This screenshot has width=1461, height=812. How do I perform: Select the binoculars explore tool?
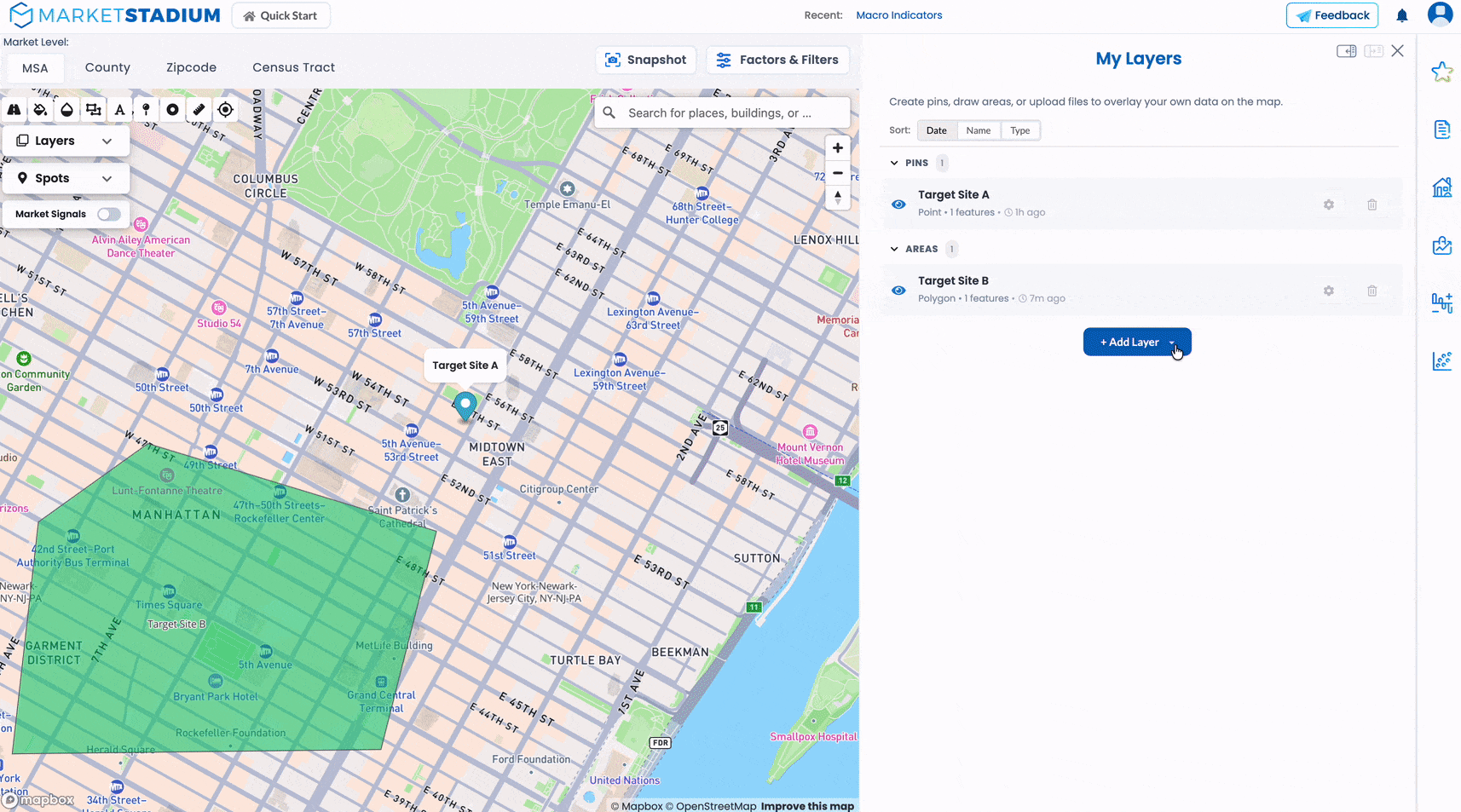tap(14, 110)
